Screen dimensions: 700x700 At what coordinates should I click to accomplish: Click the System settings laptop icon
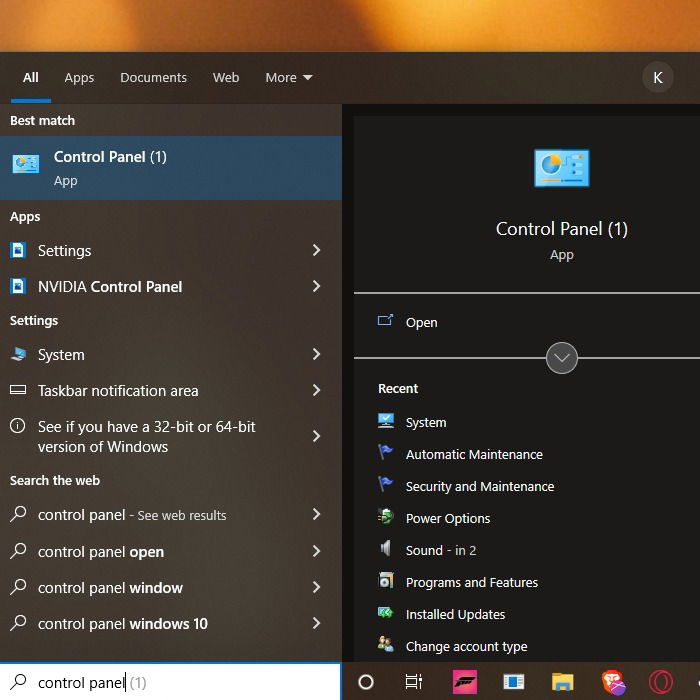(18, 354)
